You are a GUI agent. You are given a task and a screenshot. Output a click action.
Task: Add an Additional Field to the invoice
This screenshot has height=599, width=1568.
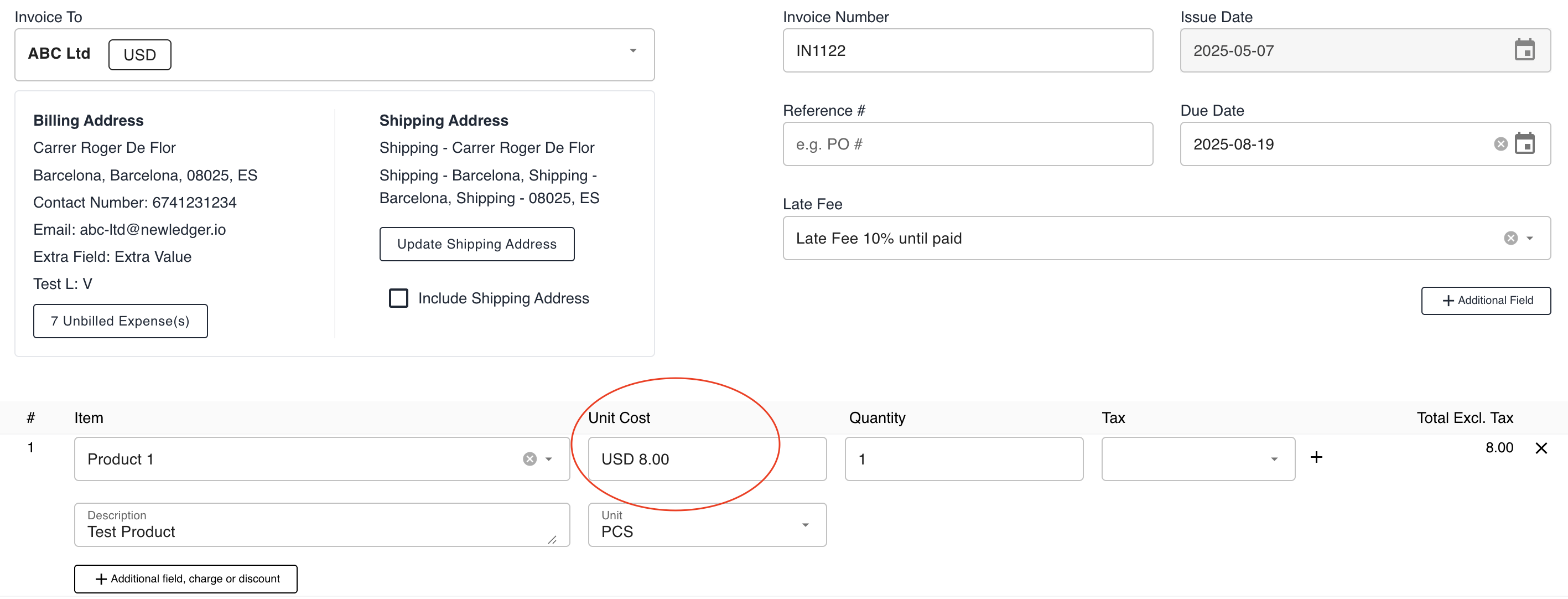(1485, 301)
